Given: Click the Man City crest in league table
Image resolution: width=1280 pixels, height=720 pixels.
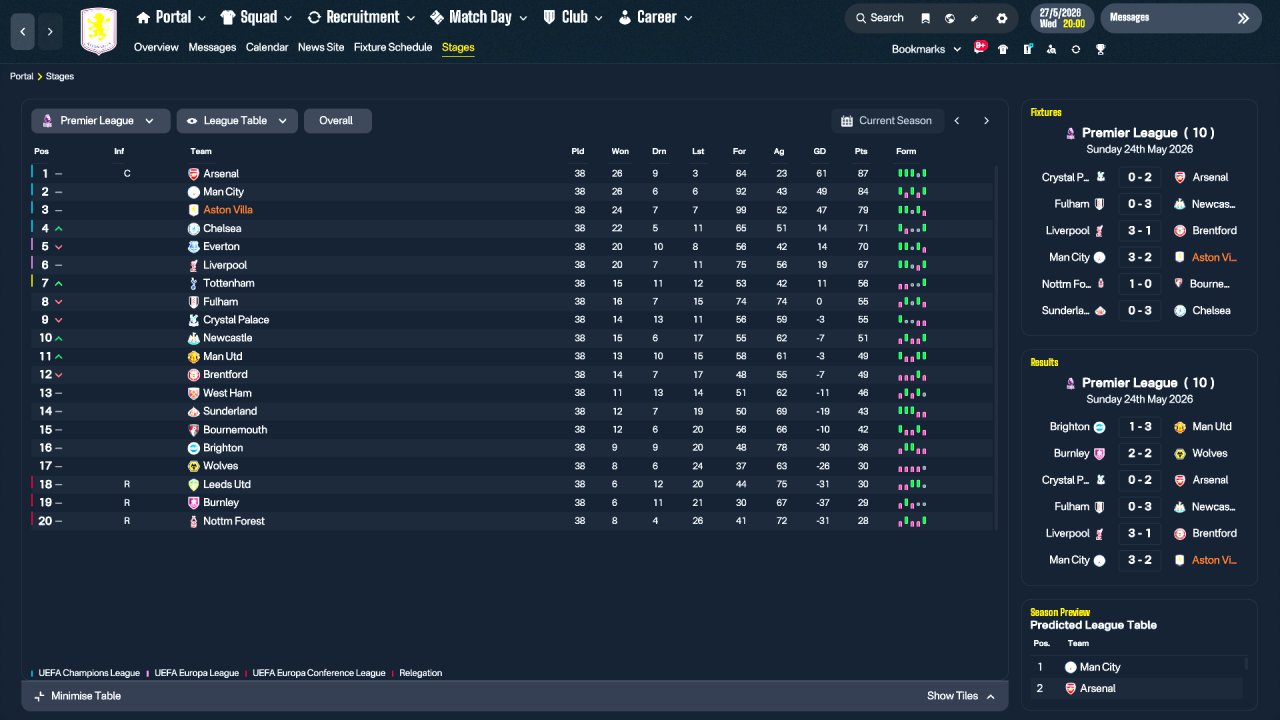Looking at the screenshot, I should [194, 192].
